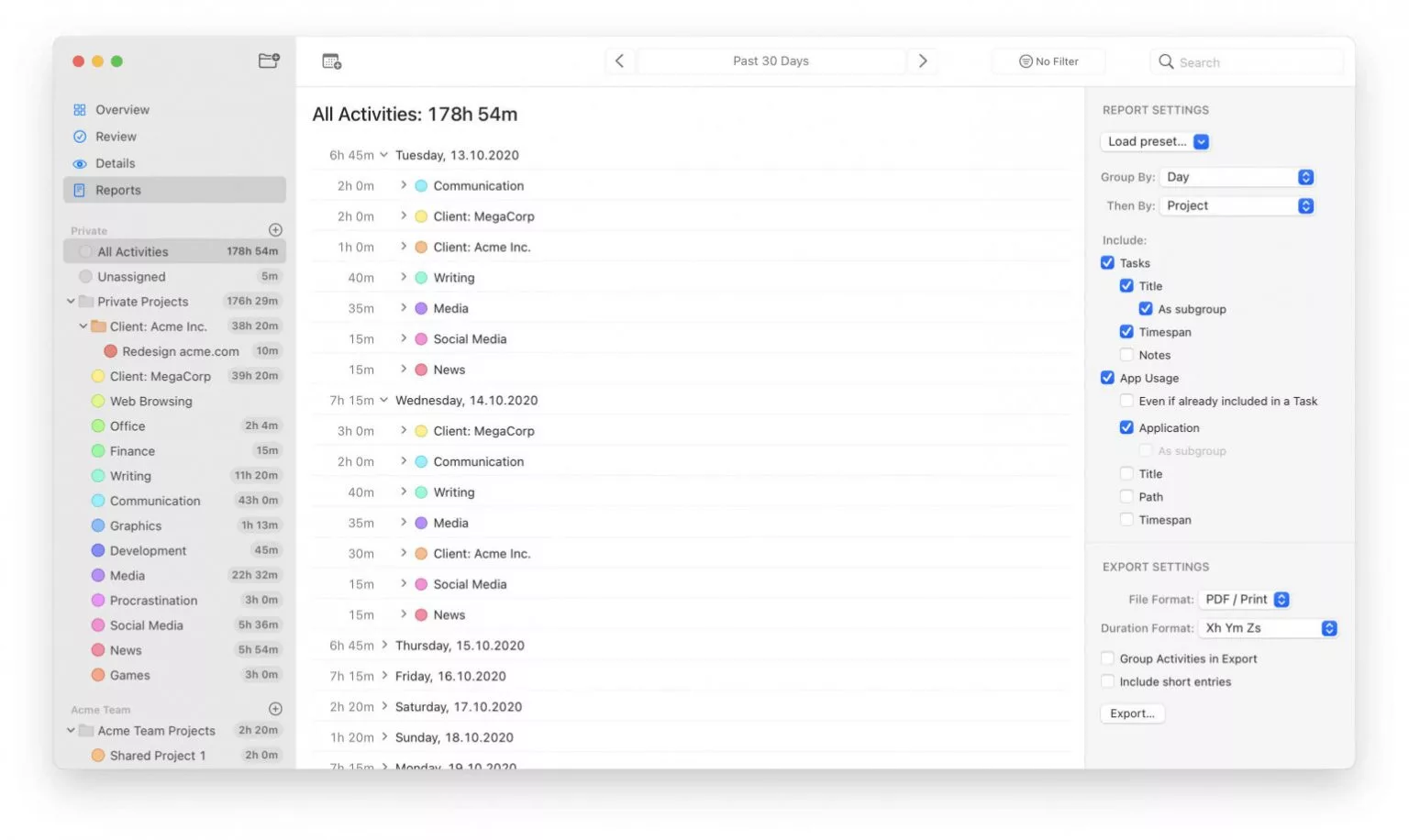The image size is (1409, 840).
Task: Add a project with Private plus icon
Action: pos(275,230)
